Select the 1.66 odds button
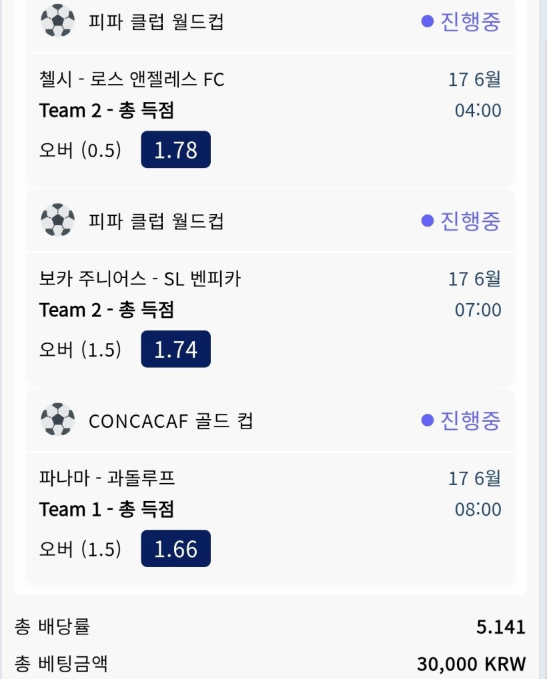Viewport: 547px width, 679px height. point(176,549)
